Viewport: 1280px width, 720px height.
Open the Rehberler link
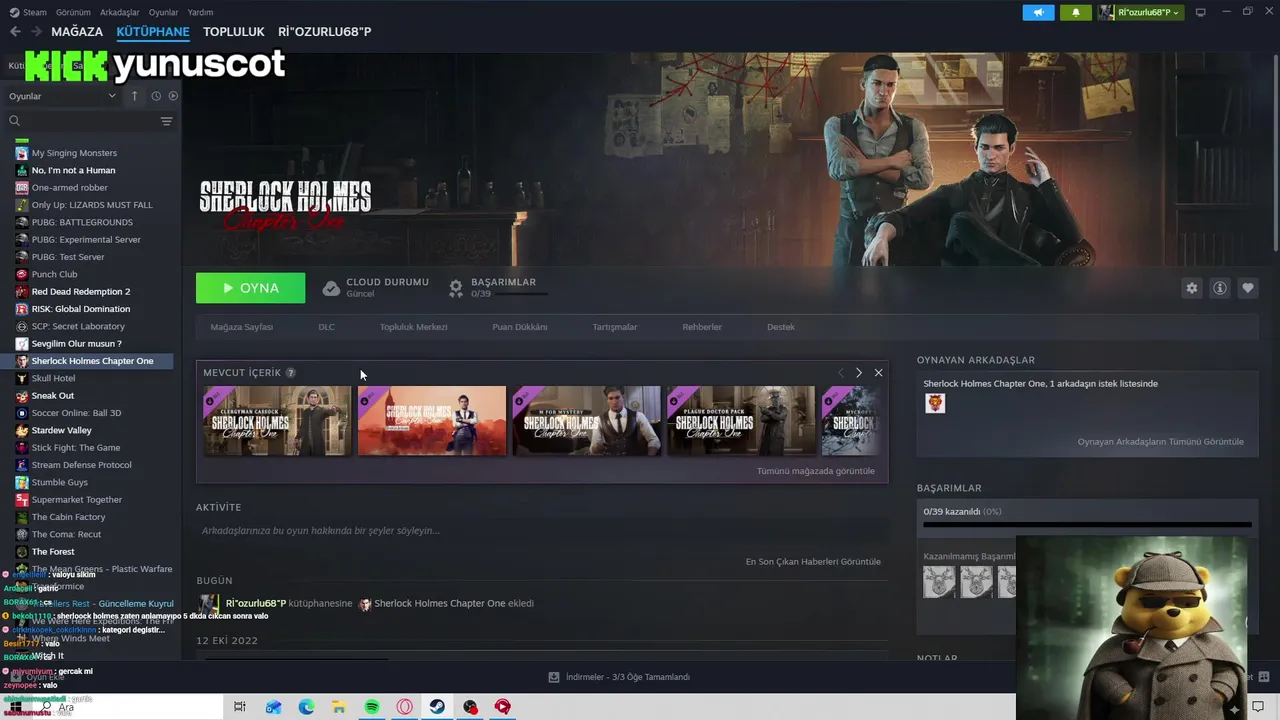702,327
